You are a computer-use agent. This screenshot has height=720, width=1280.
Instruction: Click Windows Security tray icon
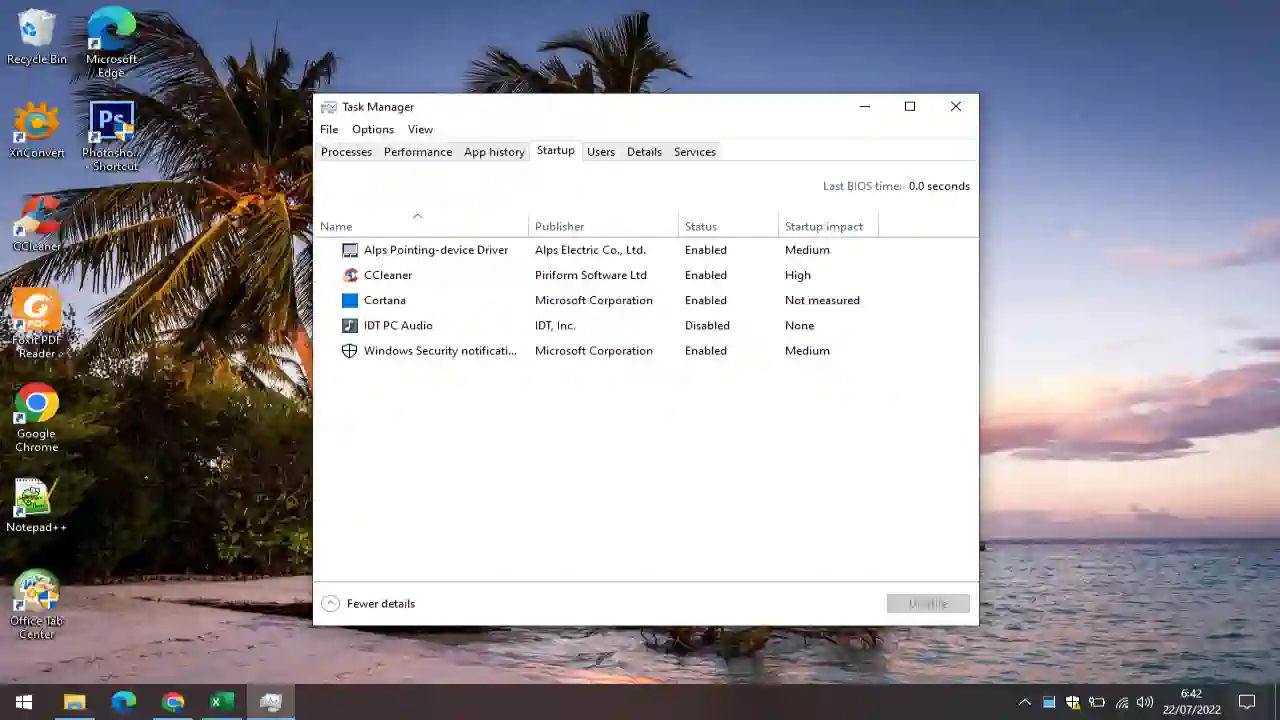point(1073,702)
